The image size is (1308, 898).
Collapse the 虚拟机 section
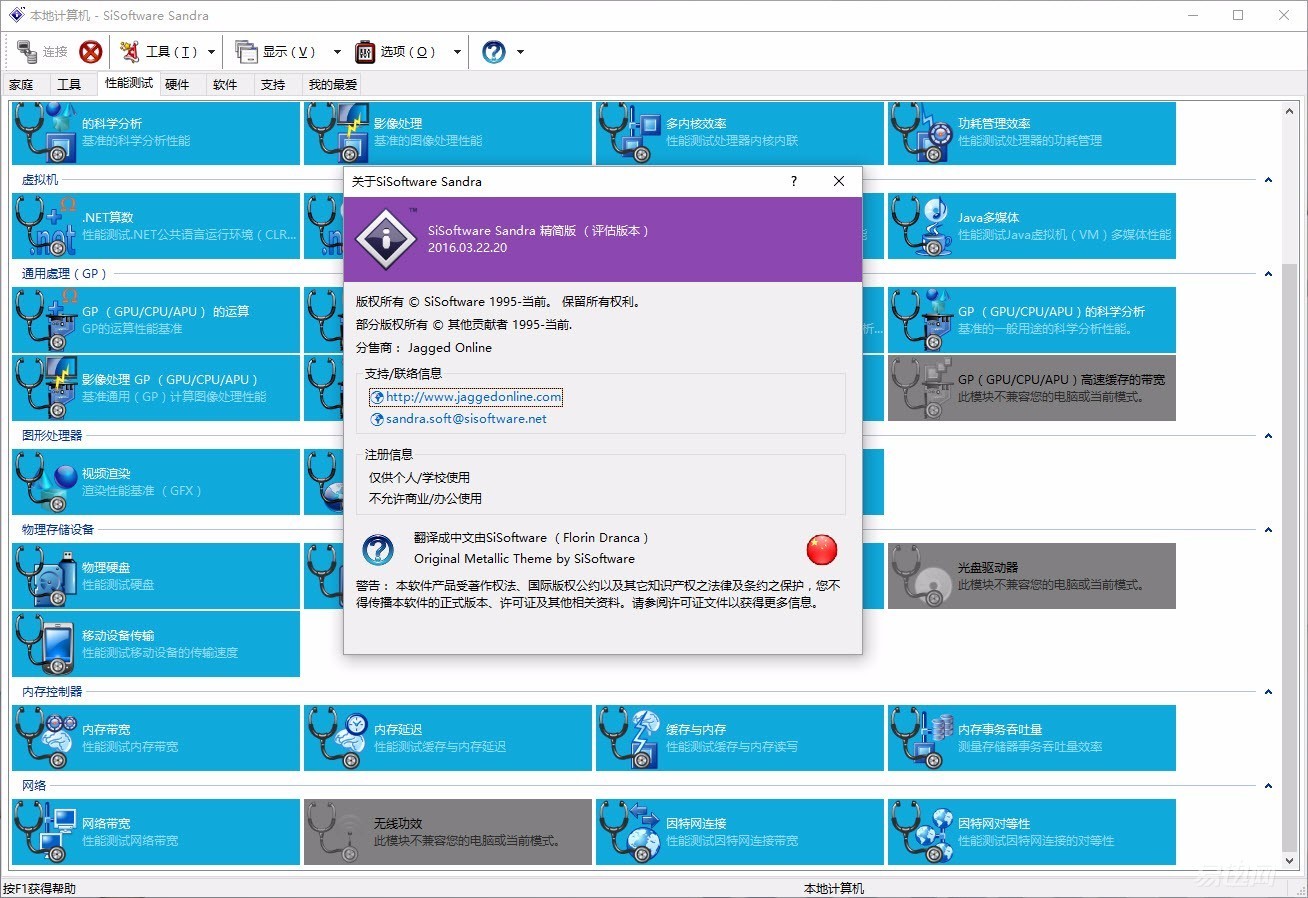[1268, 180]
